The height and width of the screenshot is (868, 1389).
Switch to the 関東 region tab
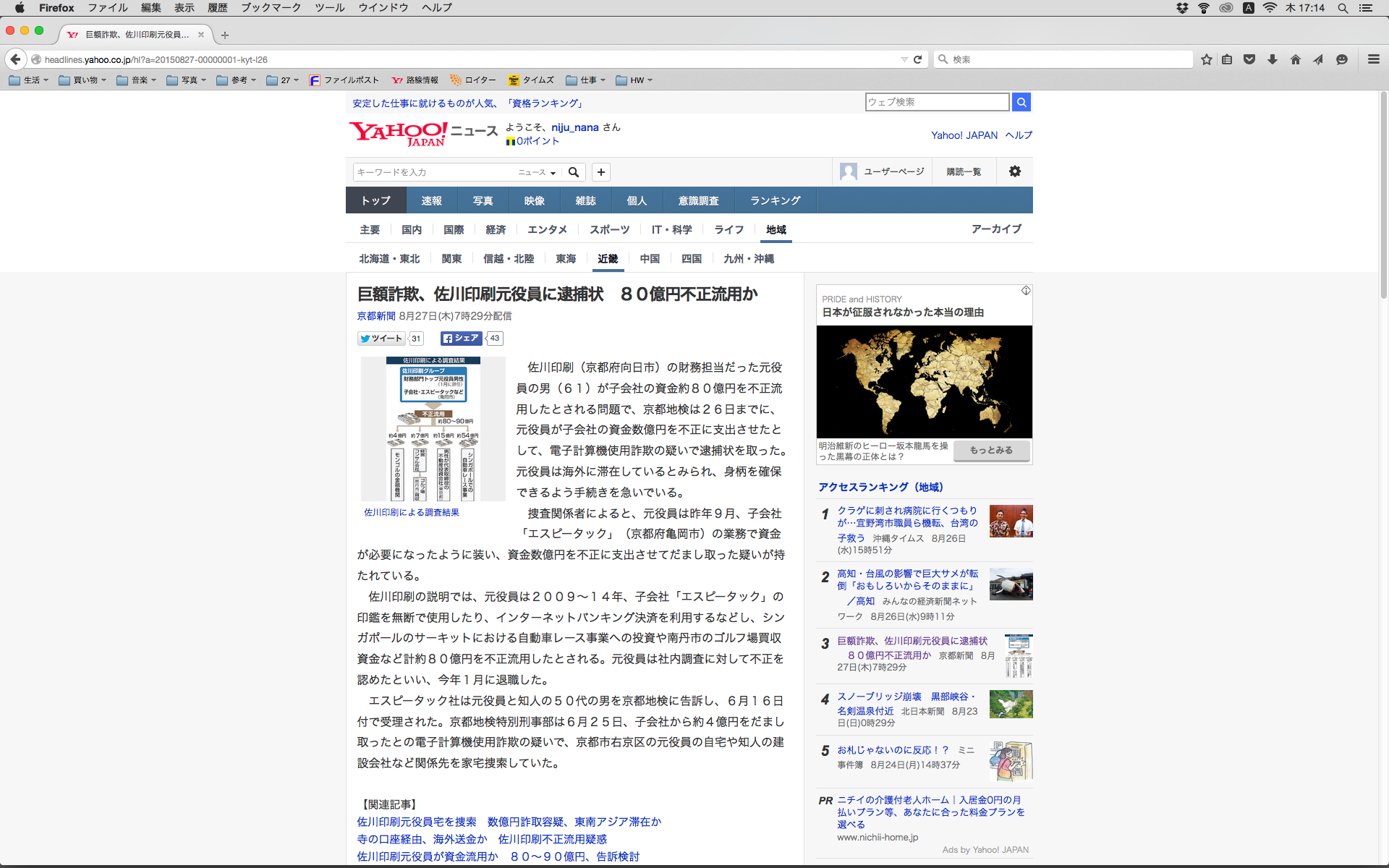pyautogui.click(x=451, y=258)
